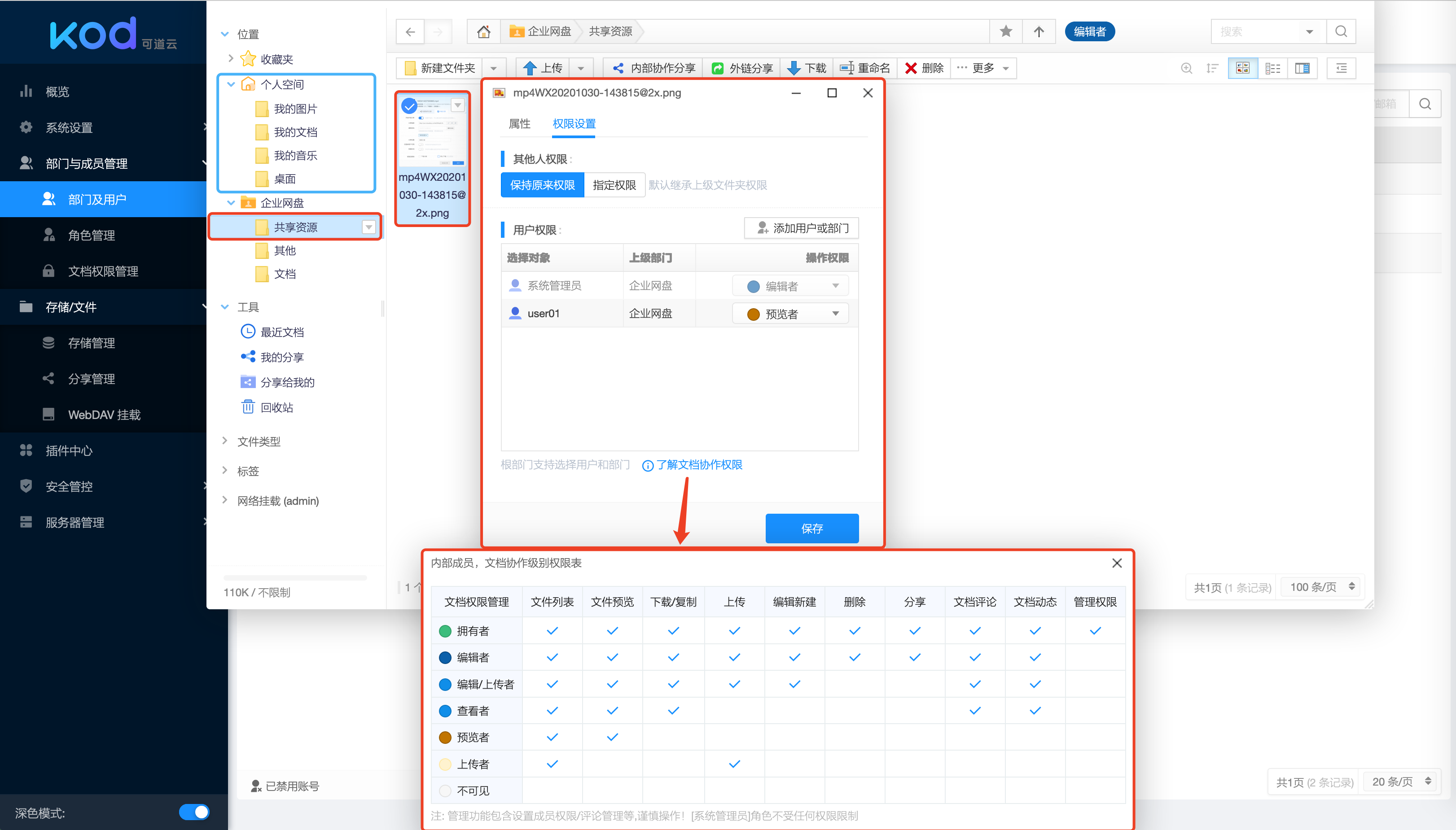
Task: Click the star favorite icon
Action: coord(1006,31)
